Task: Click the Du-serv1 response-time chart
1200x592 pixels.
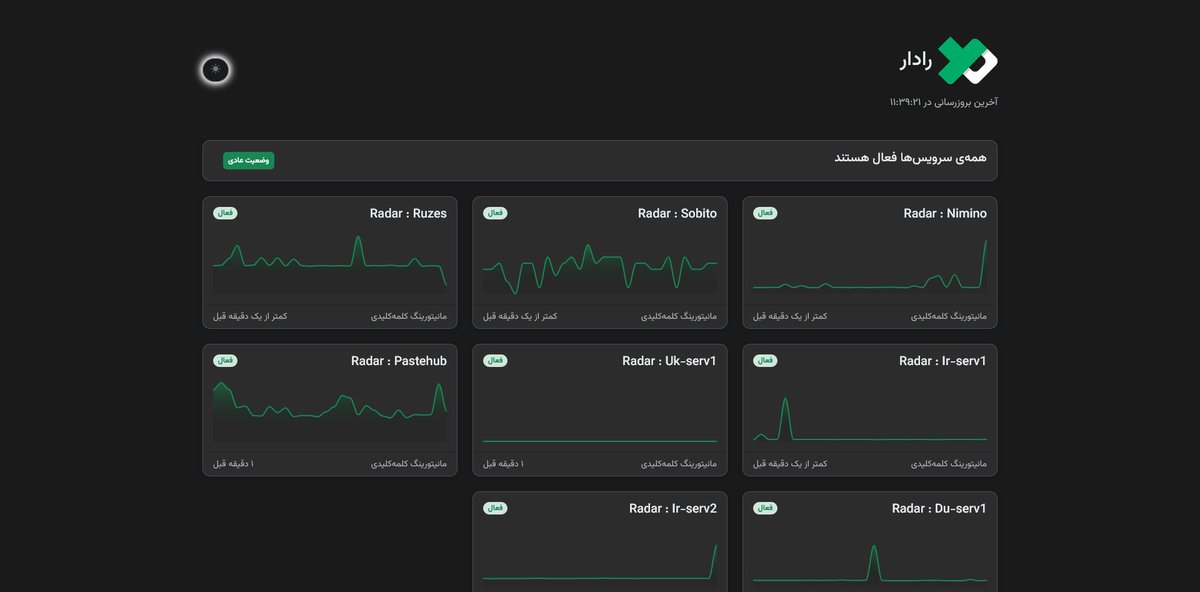Action: pyautogui.click(x=870, y=560)
